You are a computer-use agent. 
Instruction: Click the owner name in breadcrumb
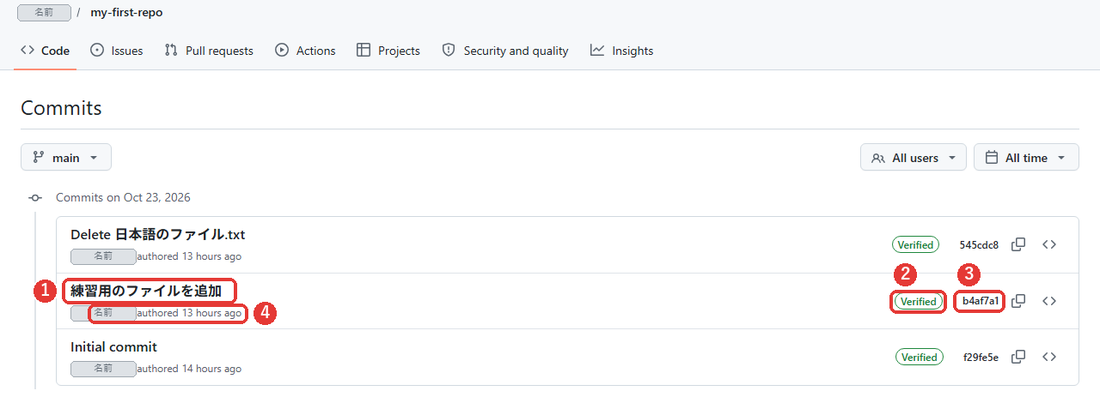43,13
